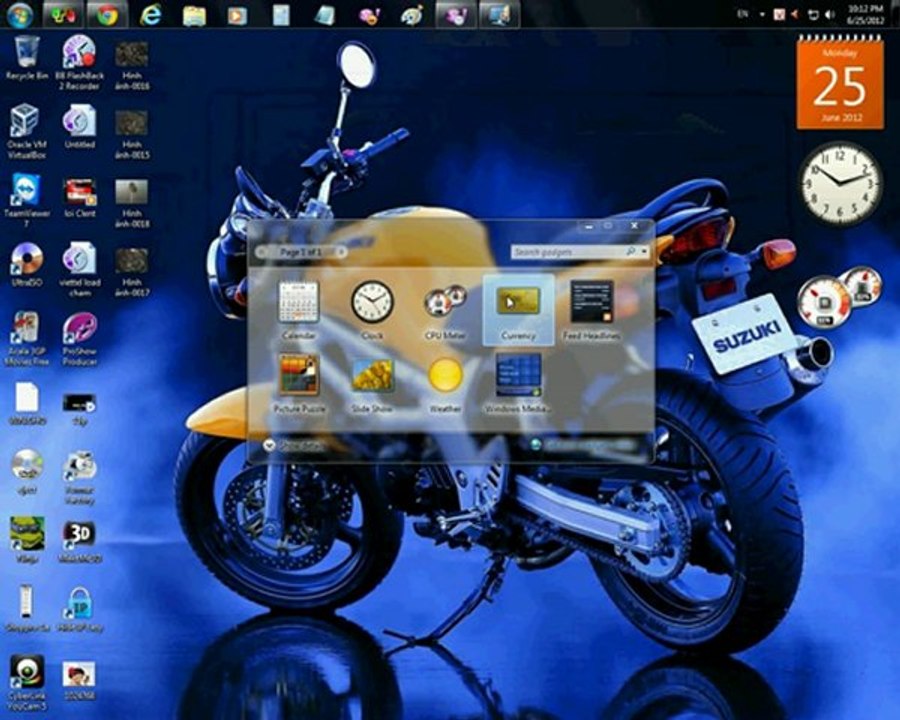900x720 pixels.
Task: Launch Internet Explorer from the taskbar
Action: click(150, 14)
